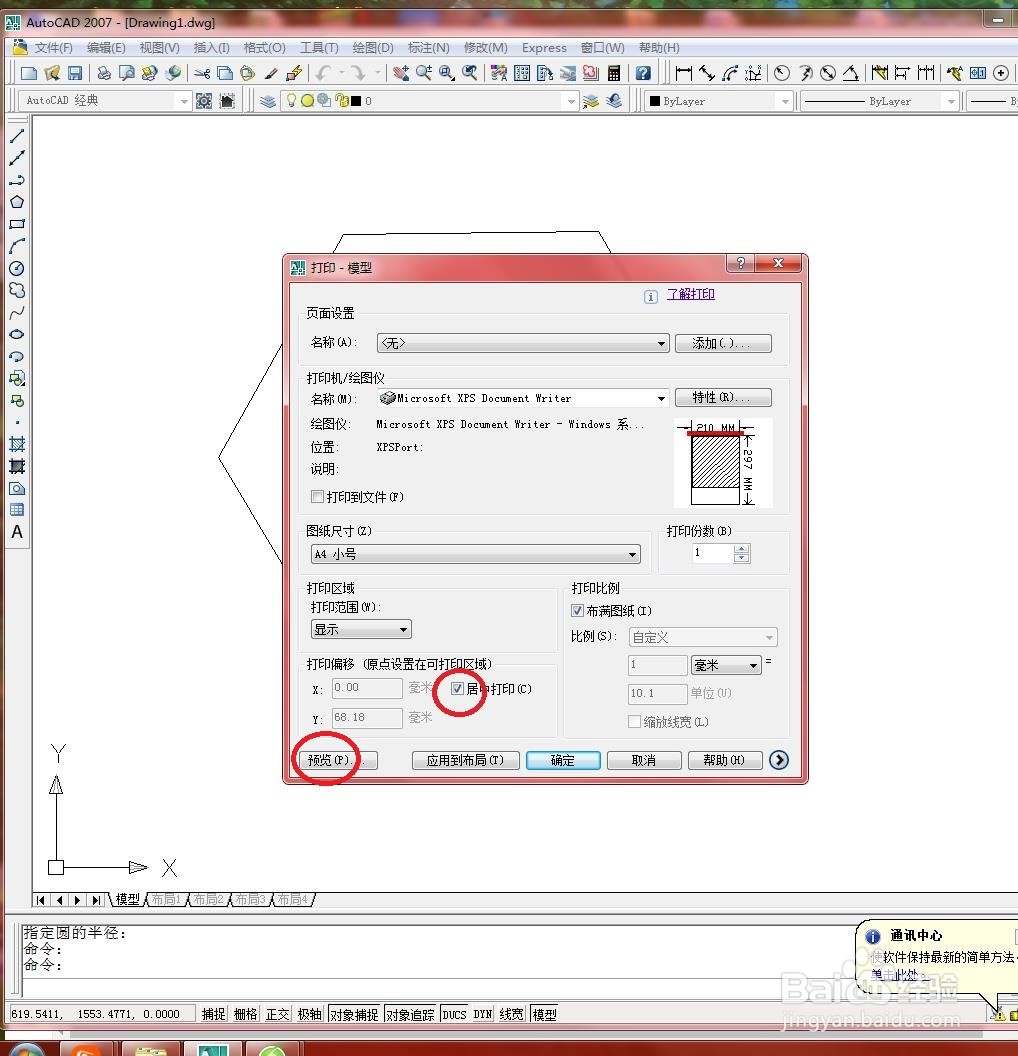Viewport: 1018px width, 1056px height.
Task: Select the Circle draw tool
Action: [x=17, y=269]
